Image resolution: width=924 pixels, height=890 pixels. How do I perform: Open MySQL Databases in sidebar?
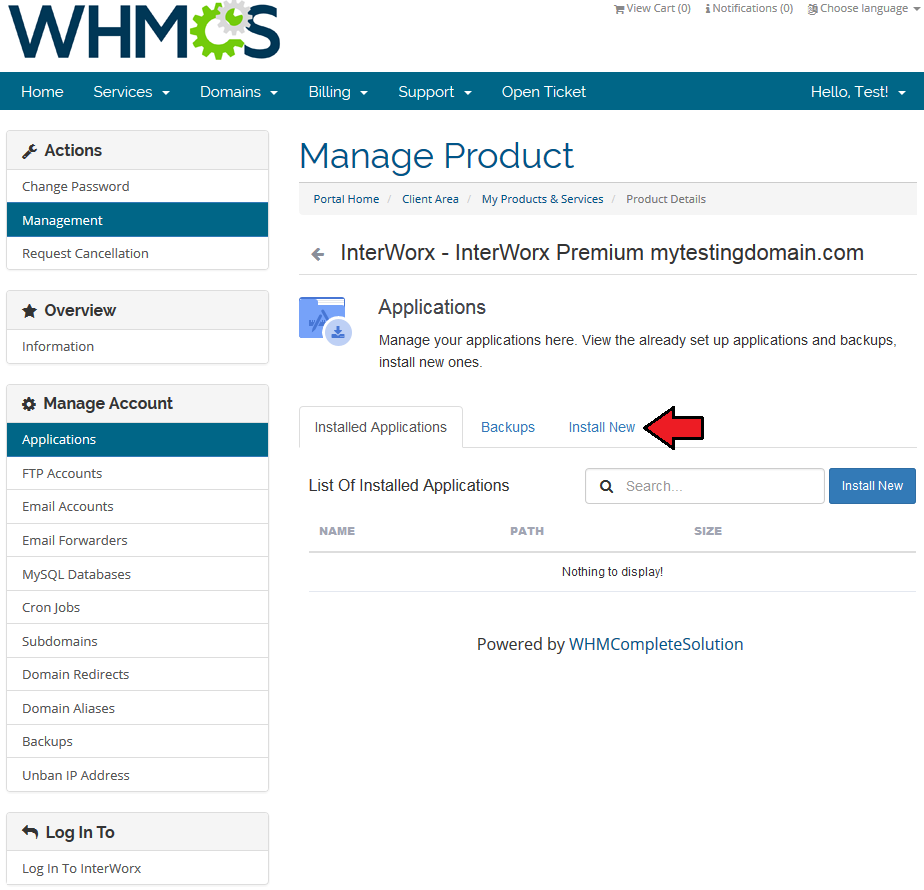(x=137, y=574)
